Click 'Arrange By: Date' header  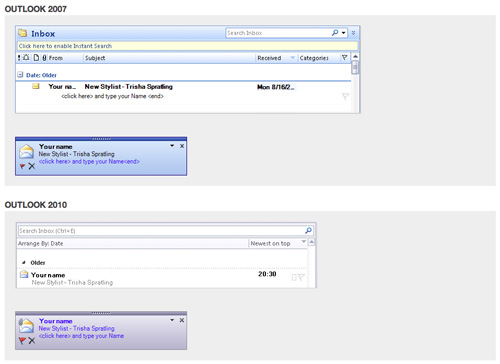point(41,244)
